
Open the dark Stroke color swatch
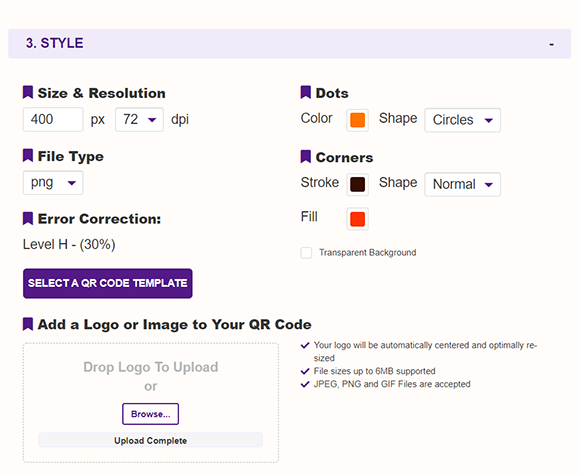point(358,184)
